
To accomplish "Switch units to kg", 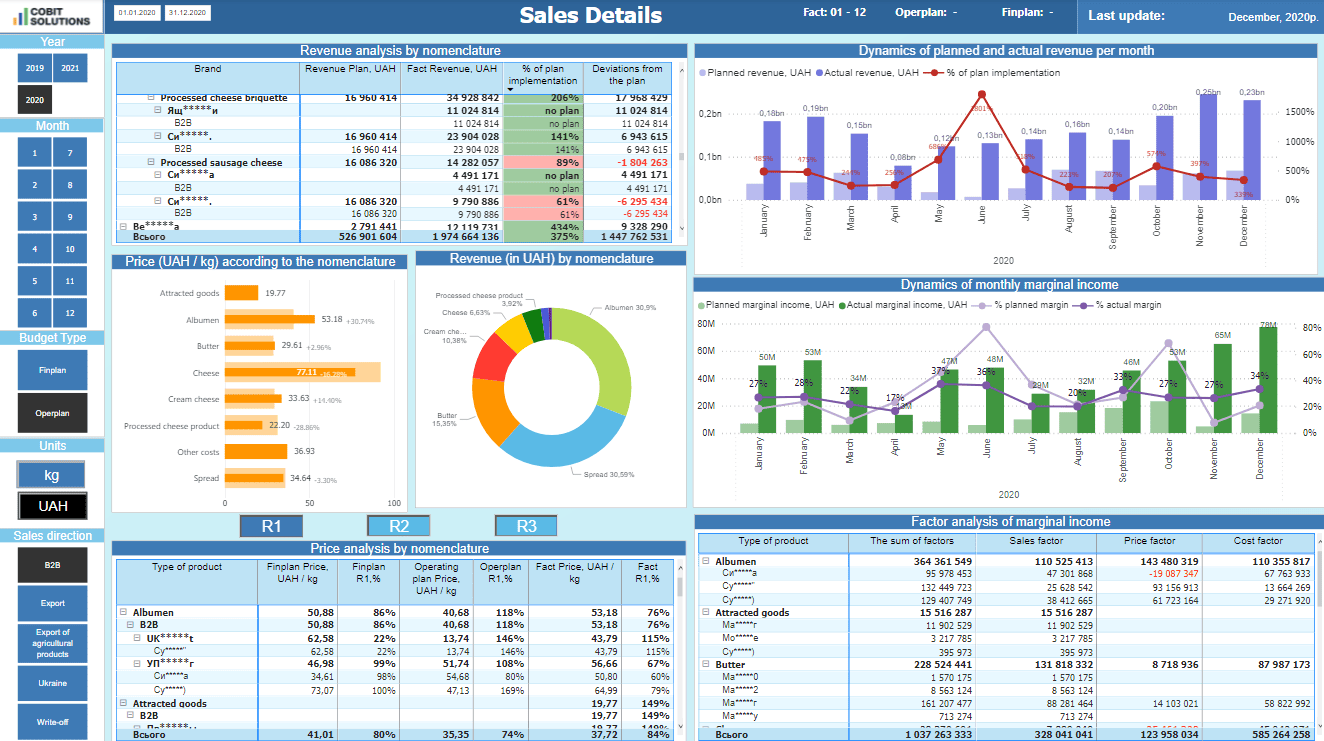I will (52, 473).
